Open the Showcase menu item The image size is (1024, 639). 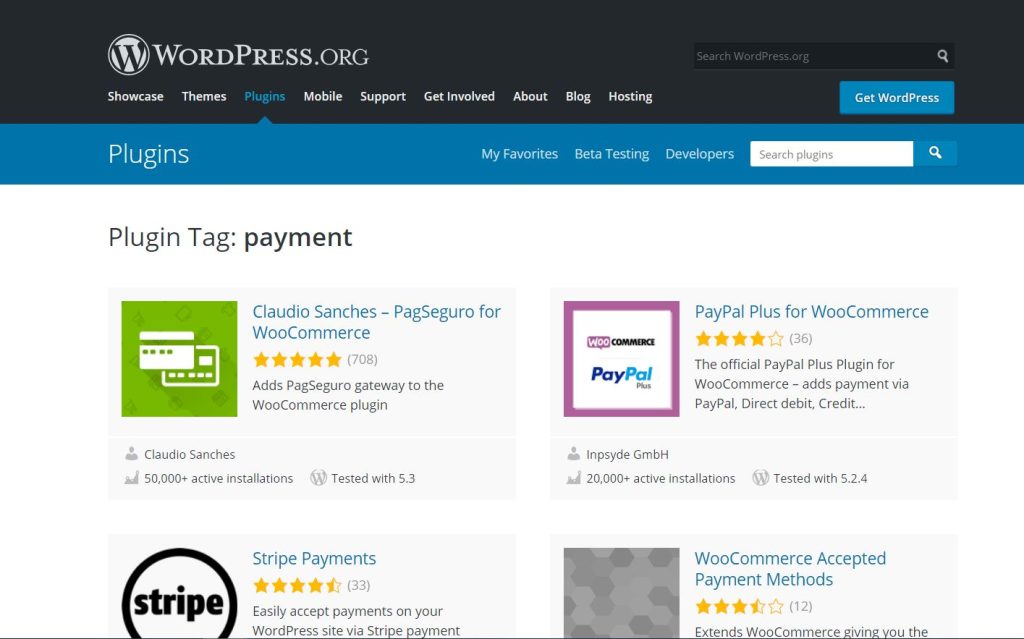[x=135, y=97]
